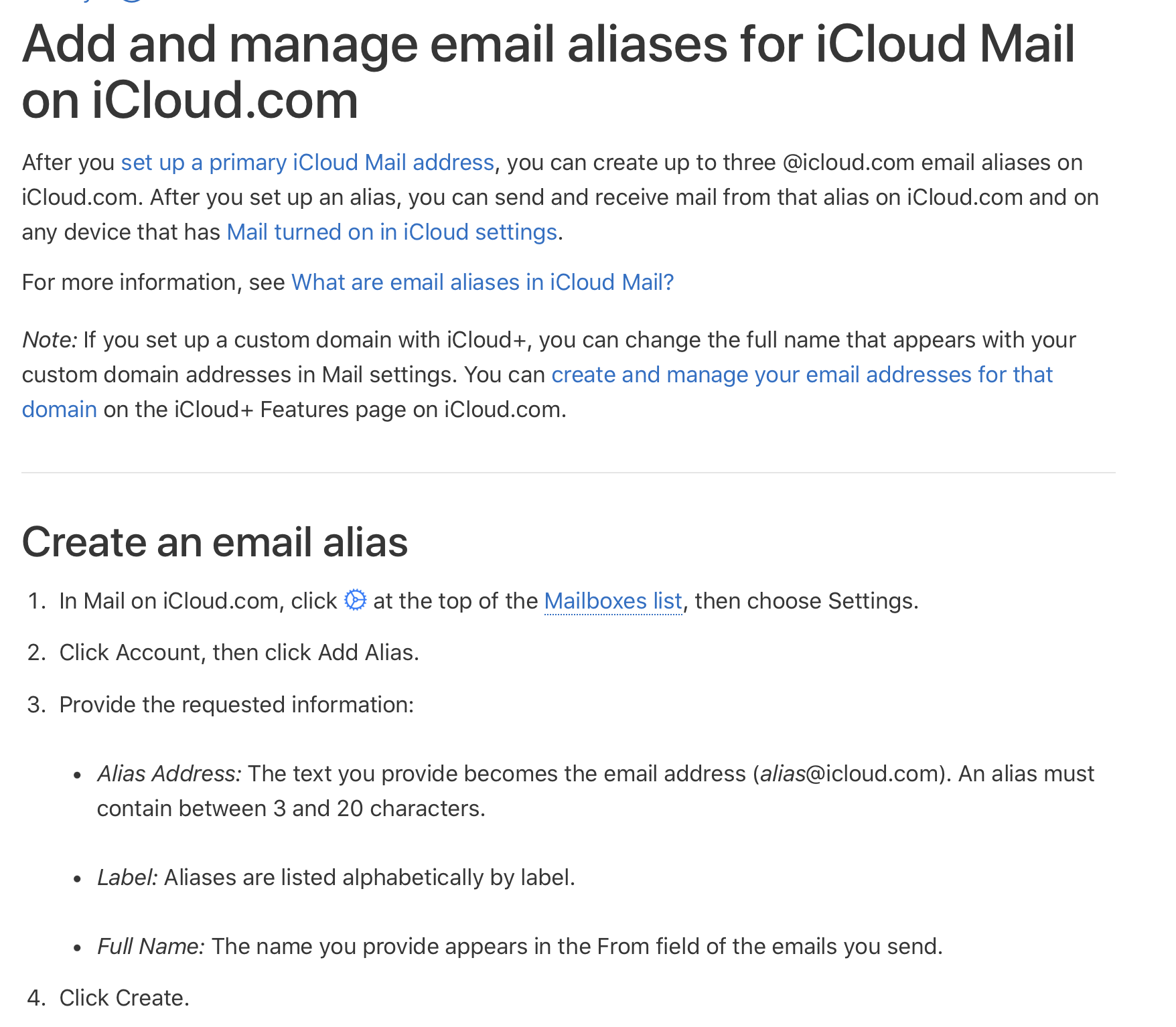Click the "For more information, see" text
The image size is (1176, 1027).
[153, 283]
